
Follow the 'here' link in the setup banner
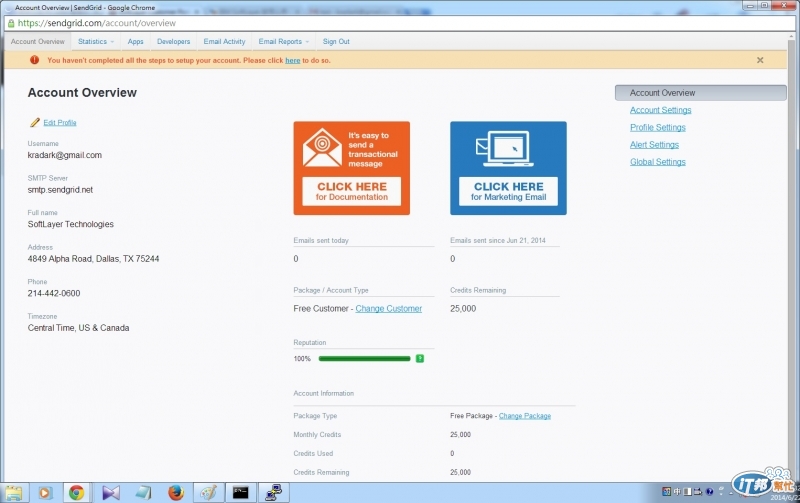tap(292, 60)
